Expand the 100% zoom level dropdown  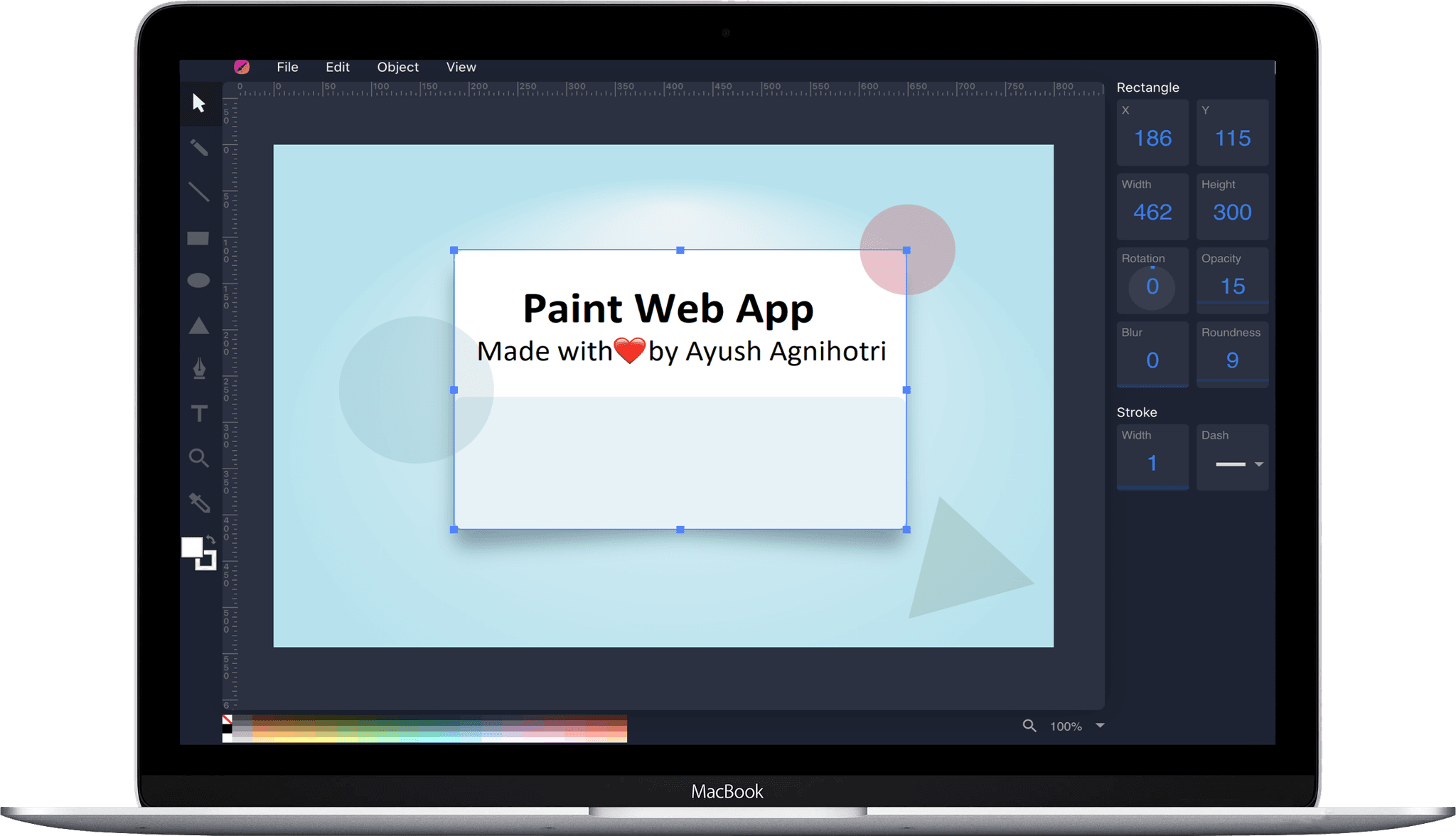1100,726
